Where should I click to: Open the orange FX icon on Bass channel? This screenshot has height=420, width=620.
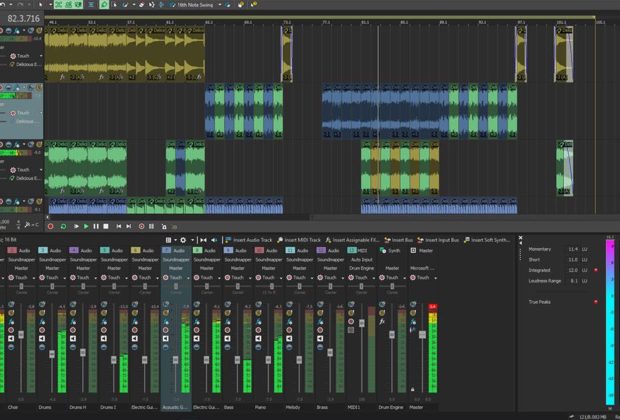tap(227, 313)
